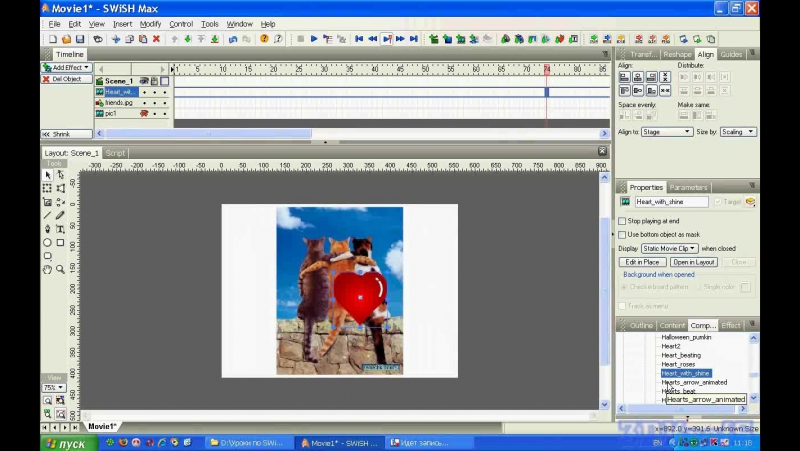Switch to the Guides panel tab
Viewport: 800px width, 451px height.
(731, 54)
